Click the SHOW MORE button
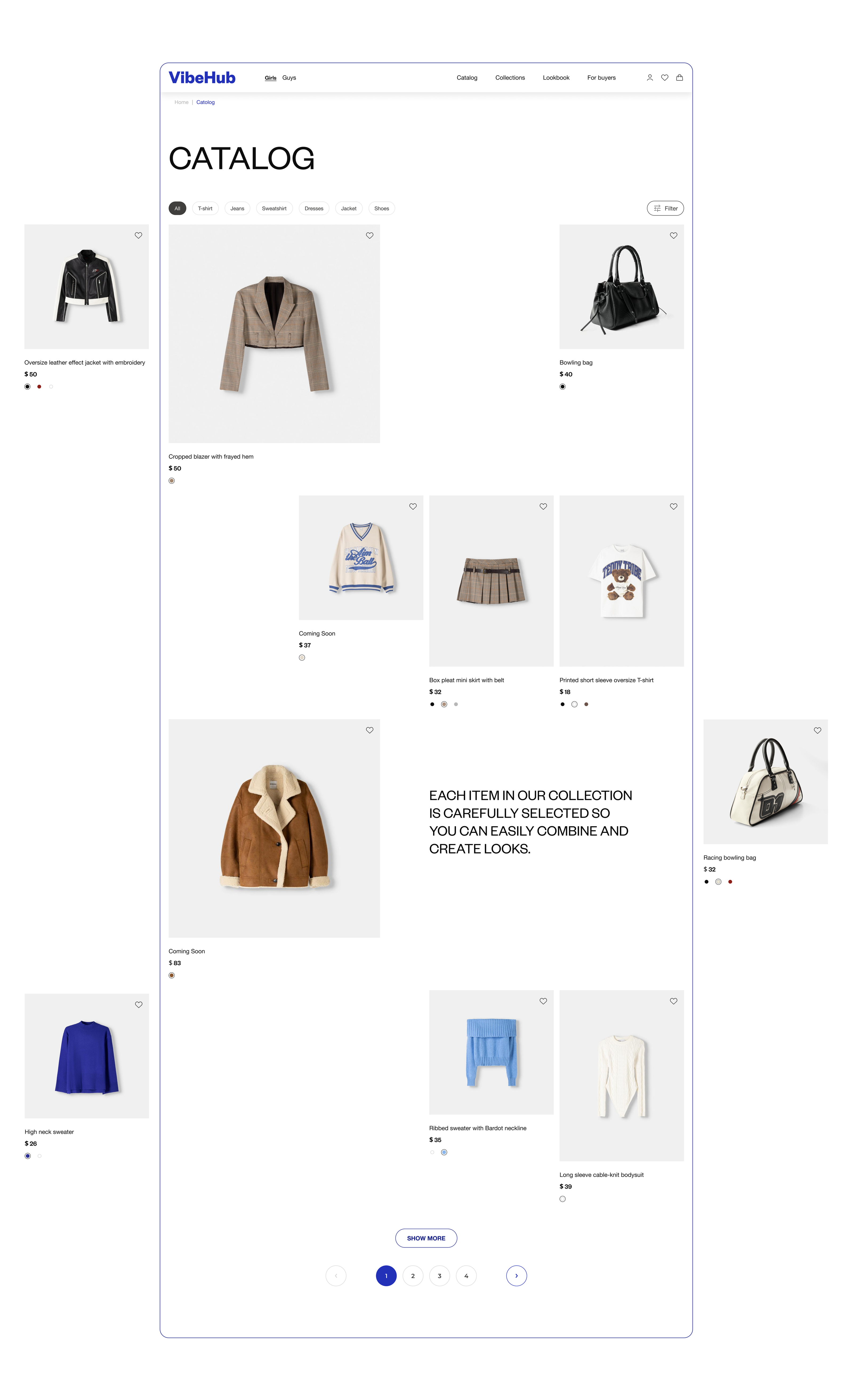 (426, 1238)
